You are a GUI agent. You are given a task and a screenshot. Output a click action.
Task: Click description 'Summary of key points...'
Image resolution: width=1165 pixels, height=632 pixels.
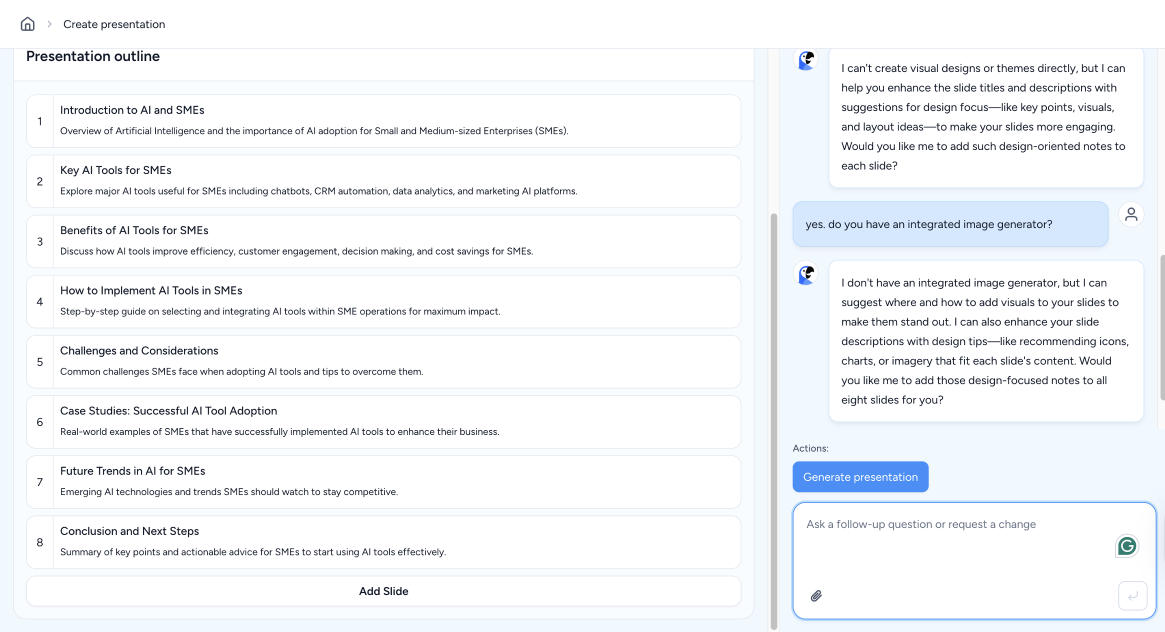(x=253, y=552)
